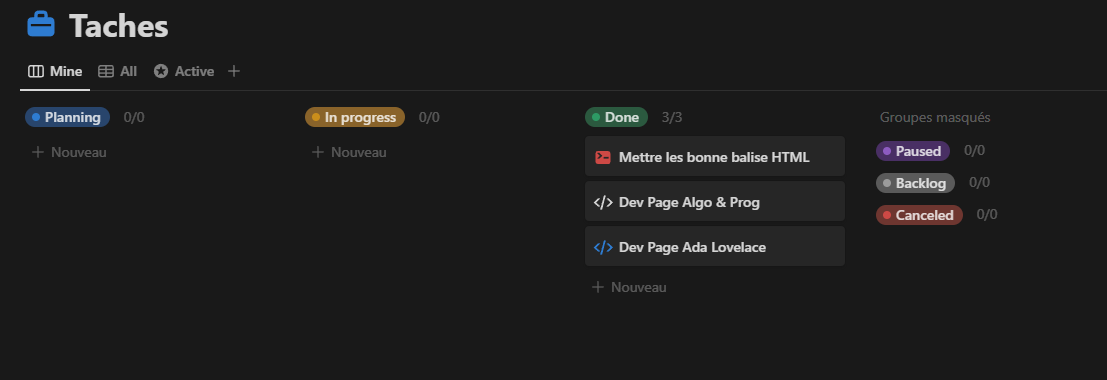1107x380 pixels.
Task: Click the star icon of Active view
Action: point(161,71)
